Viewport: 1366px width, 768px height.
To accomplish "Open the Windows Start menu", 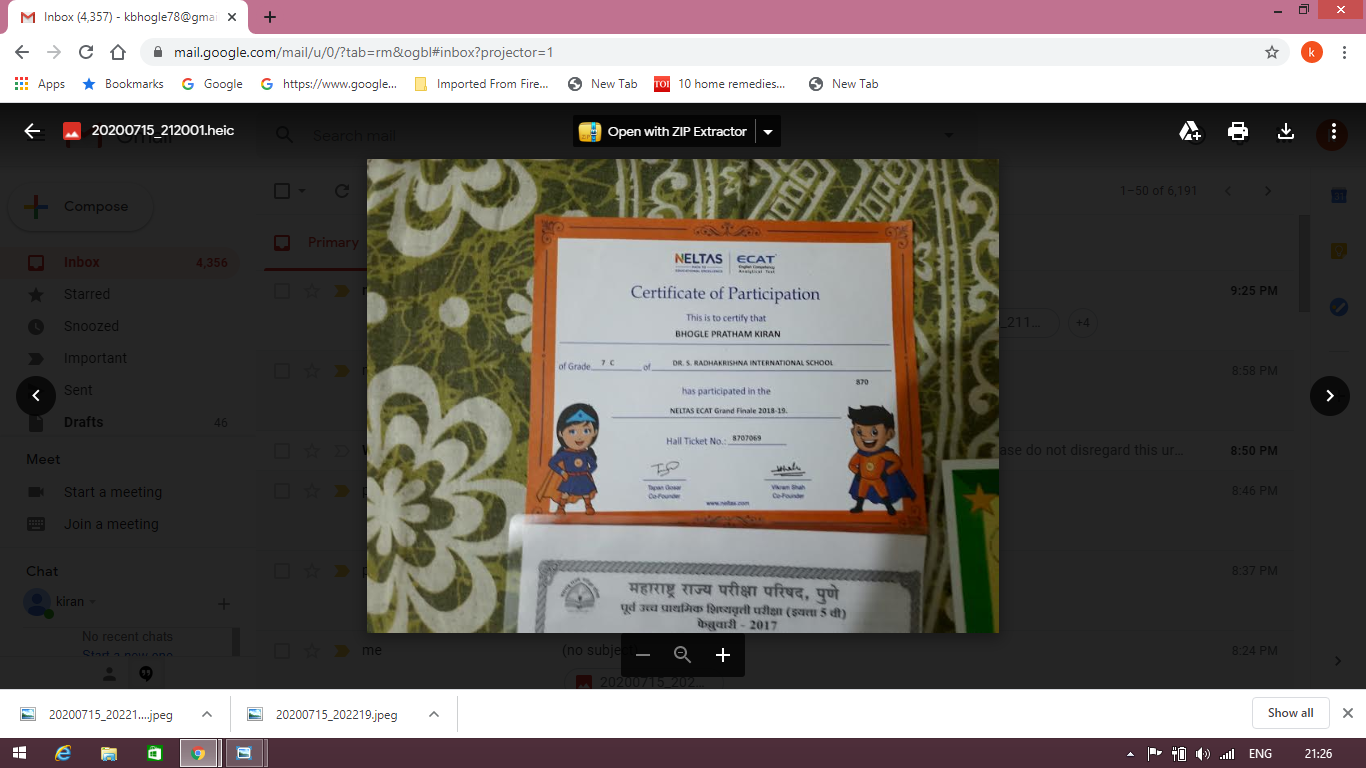I will click(x=19, y=753).
